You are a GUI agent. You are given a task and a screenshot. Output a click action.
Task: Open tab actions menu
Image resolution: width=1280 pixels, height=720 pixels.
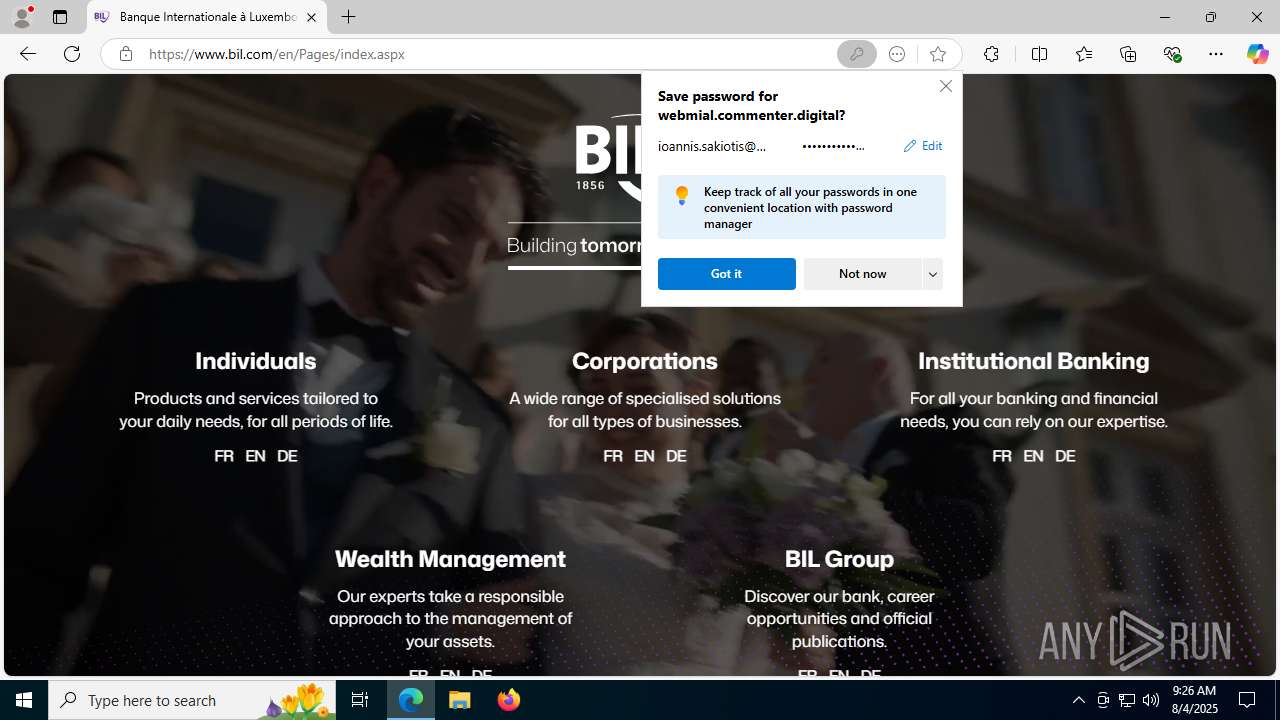click(60, 17)
